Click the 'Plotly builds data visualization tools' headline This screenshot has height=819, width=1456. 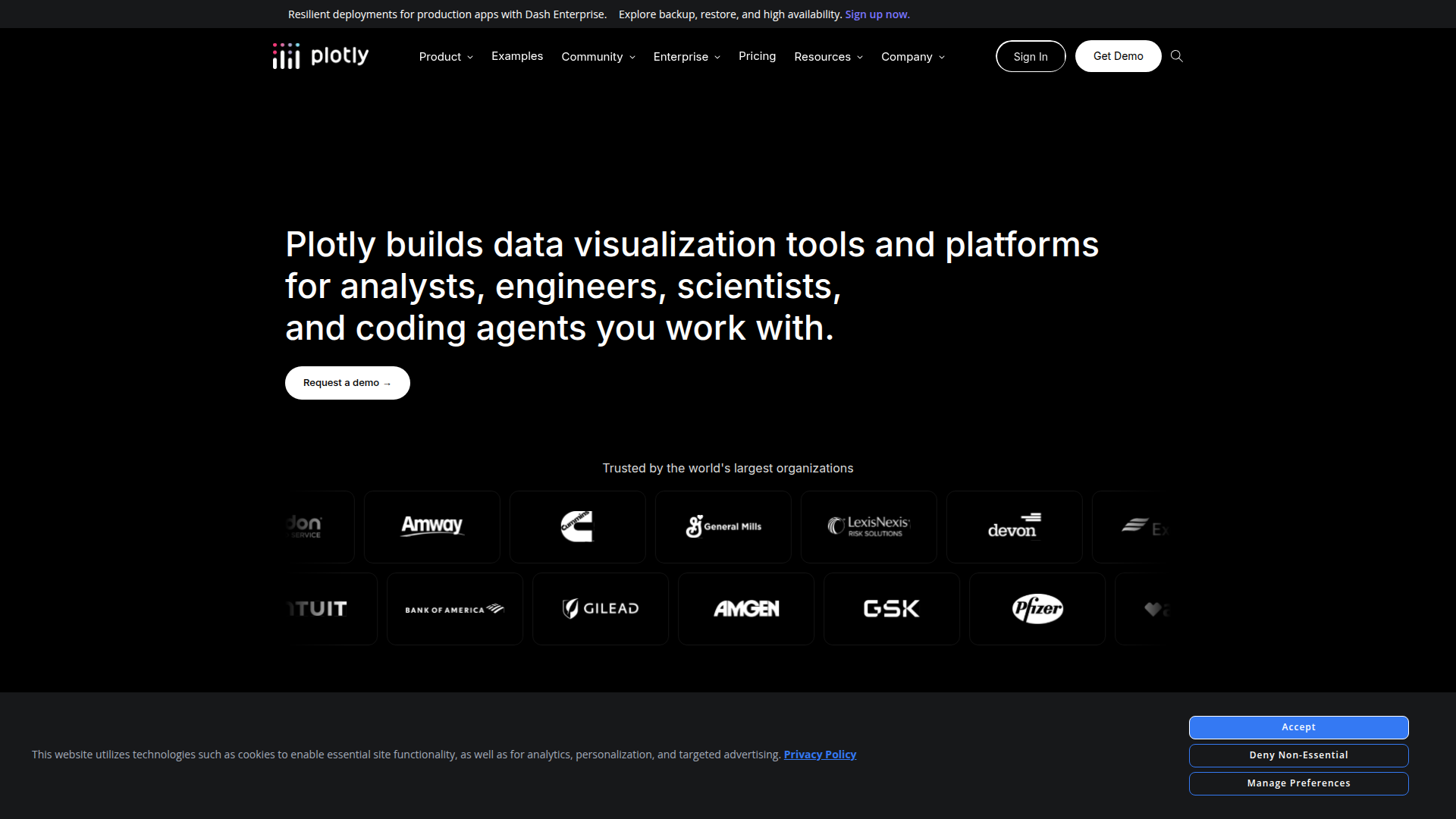click(x=692, y=286)
